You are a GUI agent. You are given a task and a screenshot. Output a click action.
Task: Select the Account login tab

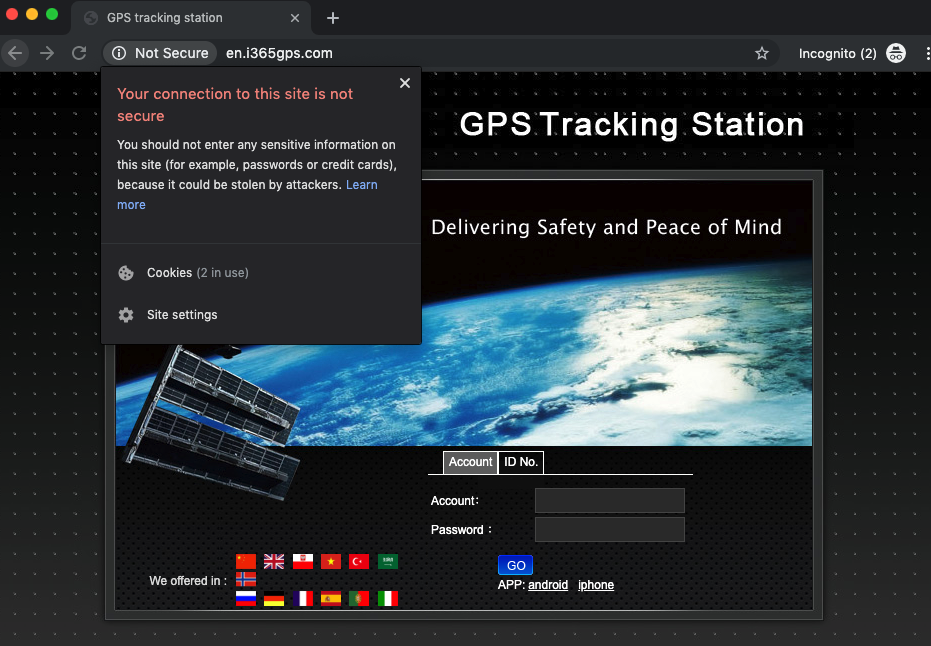pyautogui.click(x=470, y=462)
